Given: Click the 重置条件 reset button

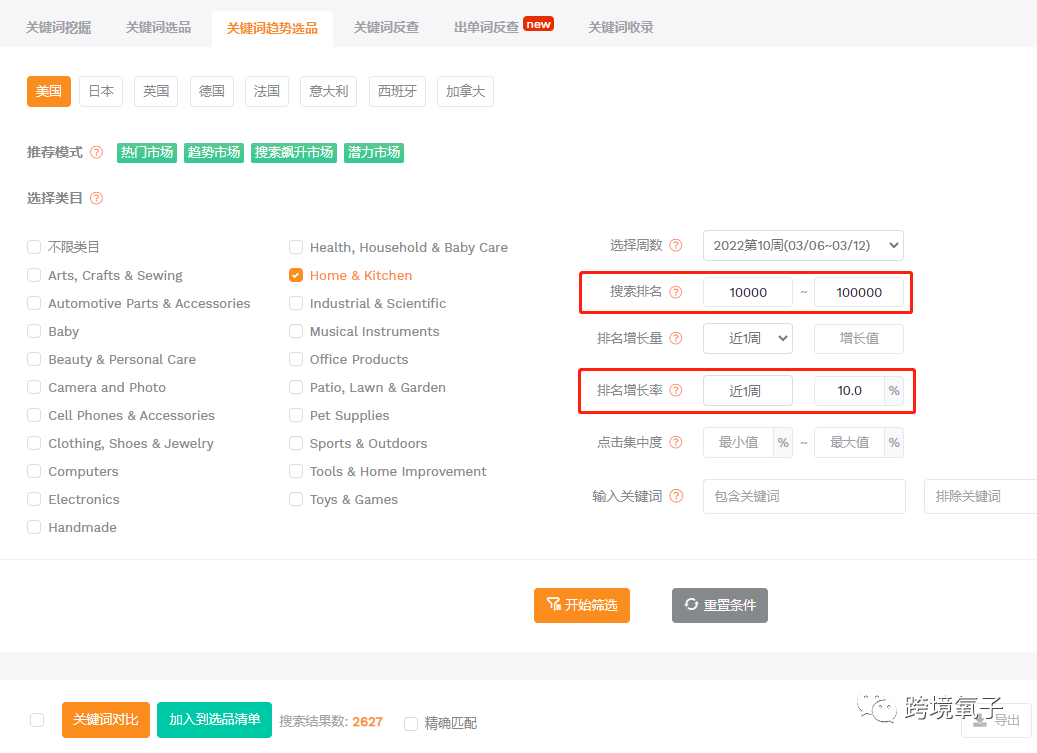Looking at the screenshot, I should pyautogui.click(x=720, y=605).
